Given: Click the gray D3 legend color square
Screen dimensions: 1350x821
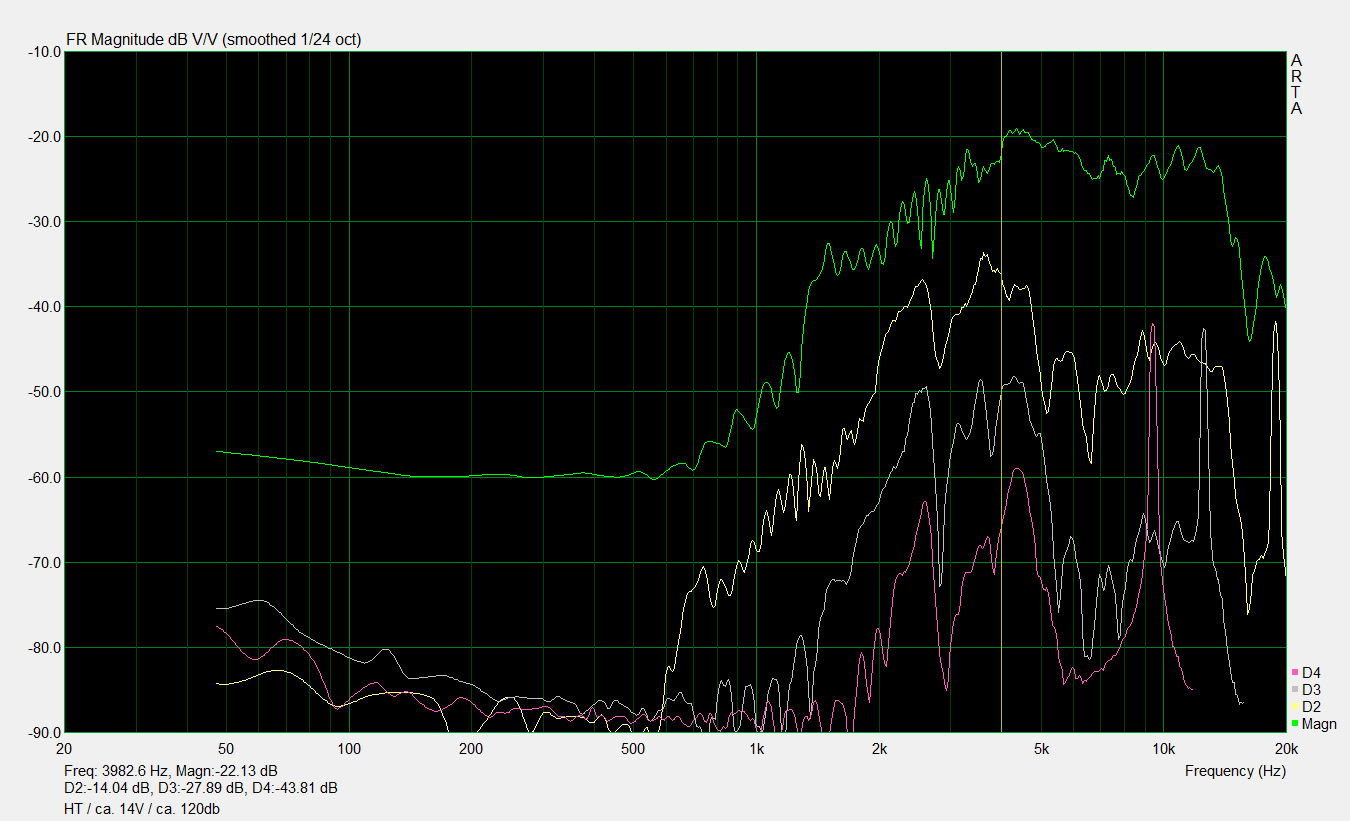Looking at the screenshot, I should click(x=1295, y=690).
